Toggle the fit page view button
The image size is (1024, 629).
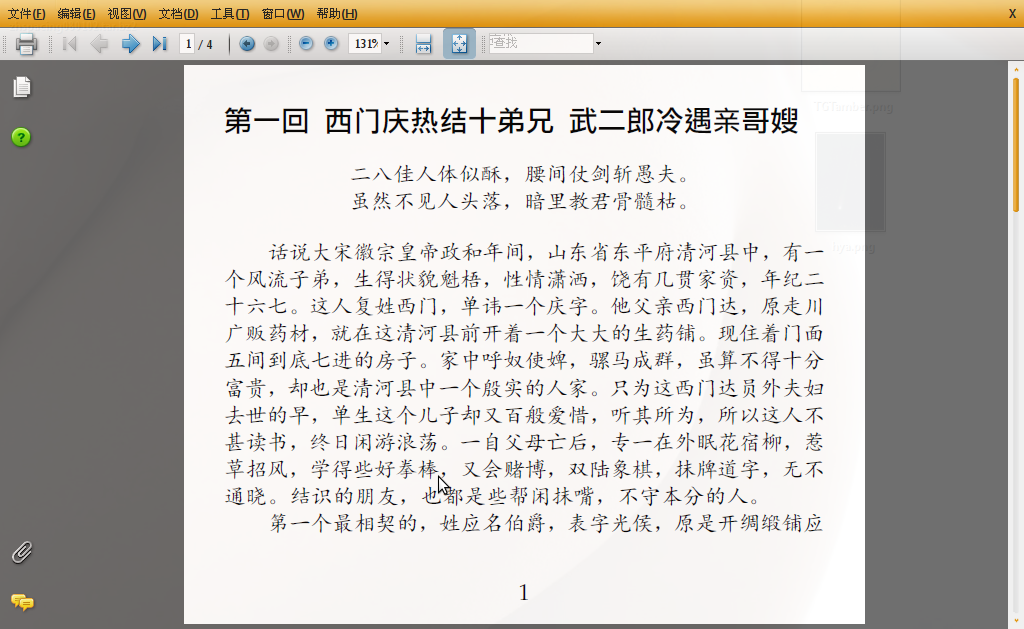pos(459,44)
